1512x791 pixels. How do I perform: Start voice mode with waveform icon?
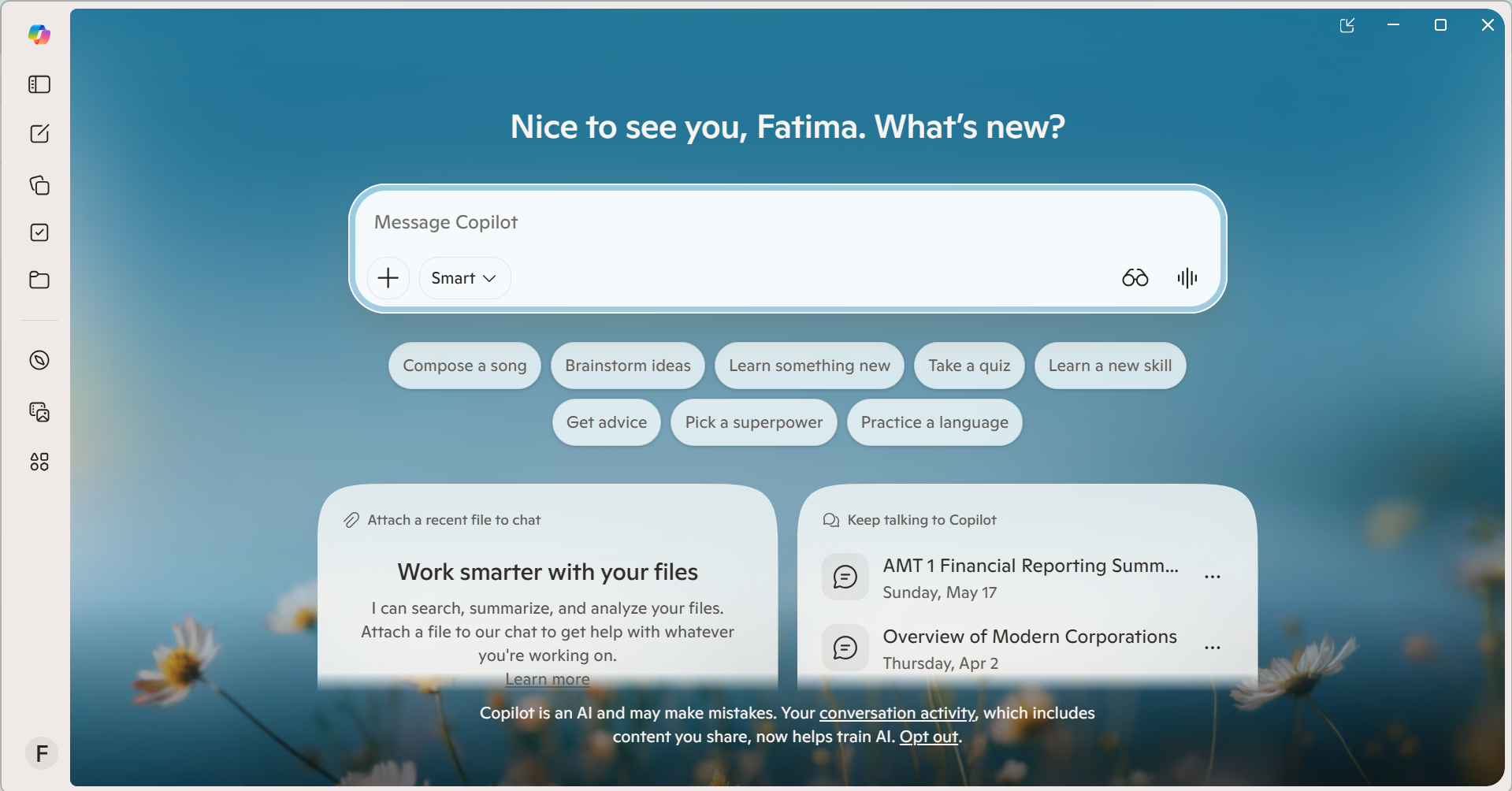click(x=1187, y=278)
